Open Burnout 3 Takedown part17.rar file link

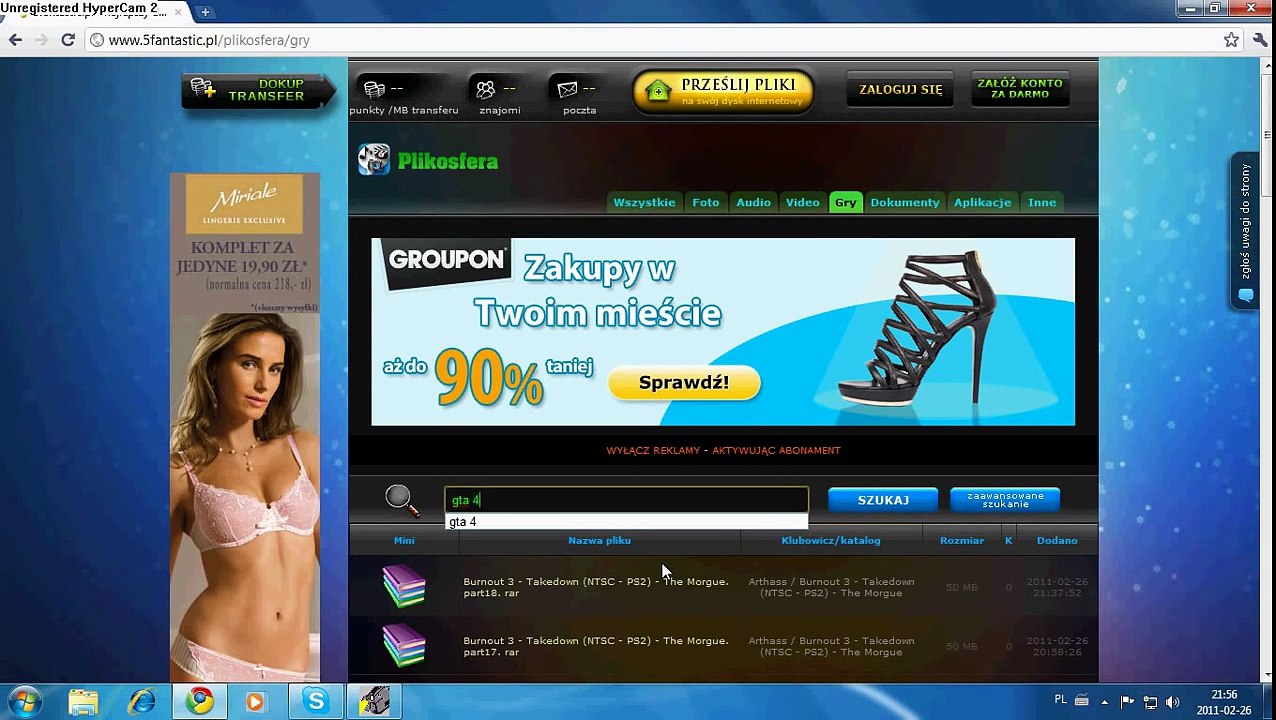(x=596, y=646)
